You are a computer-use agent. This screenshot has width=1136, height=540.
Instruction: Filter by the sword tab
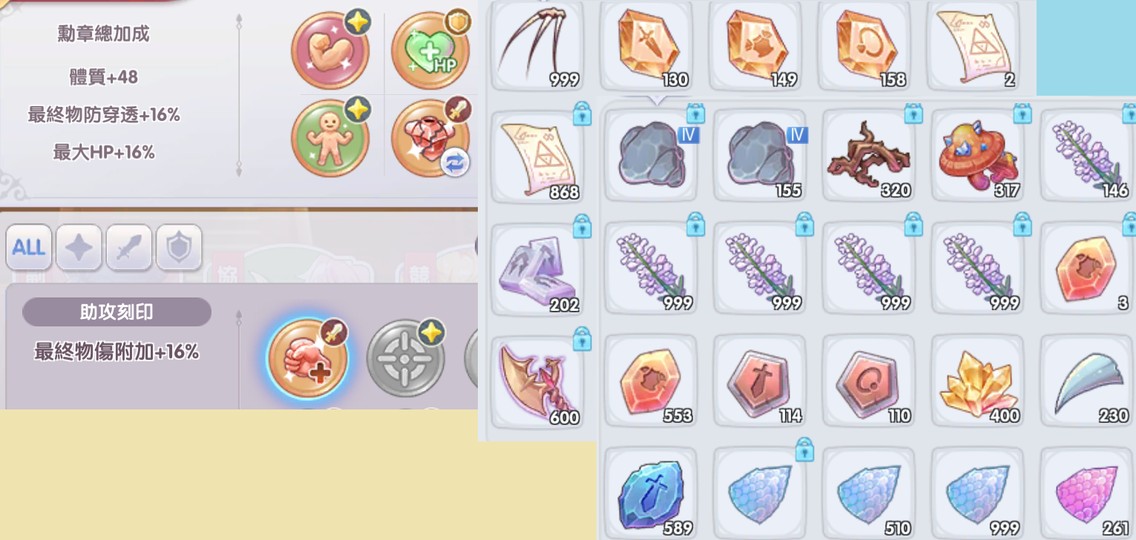(129, 248)
